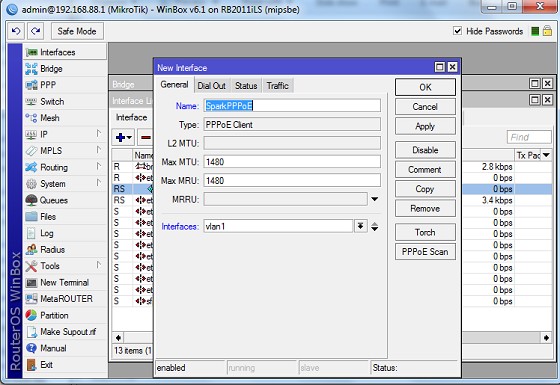
Task: Open the Mesh sidebar icon
Action: 31,118
